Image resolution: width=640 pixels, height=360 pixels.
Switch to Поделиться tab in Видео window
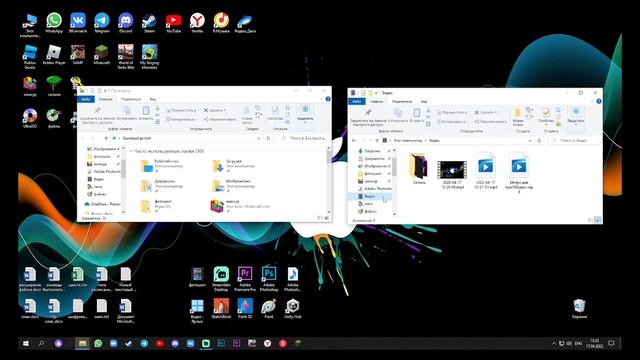point(402,101)
